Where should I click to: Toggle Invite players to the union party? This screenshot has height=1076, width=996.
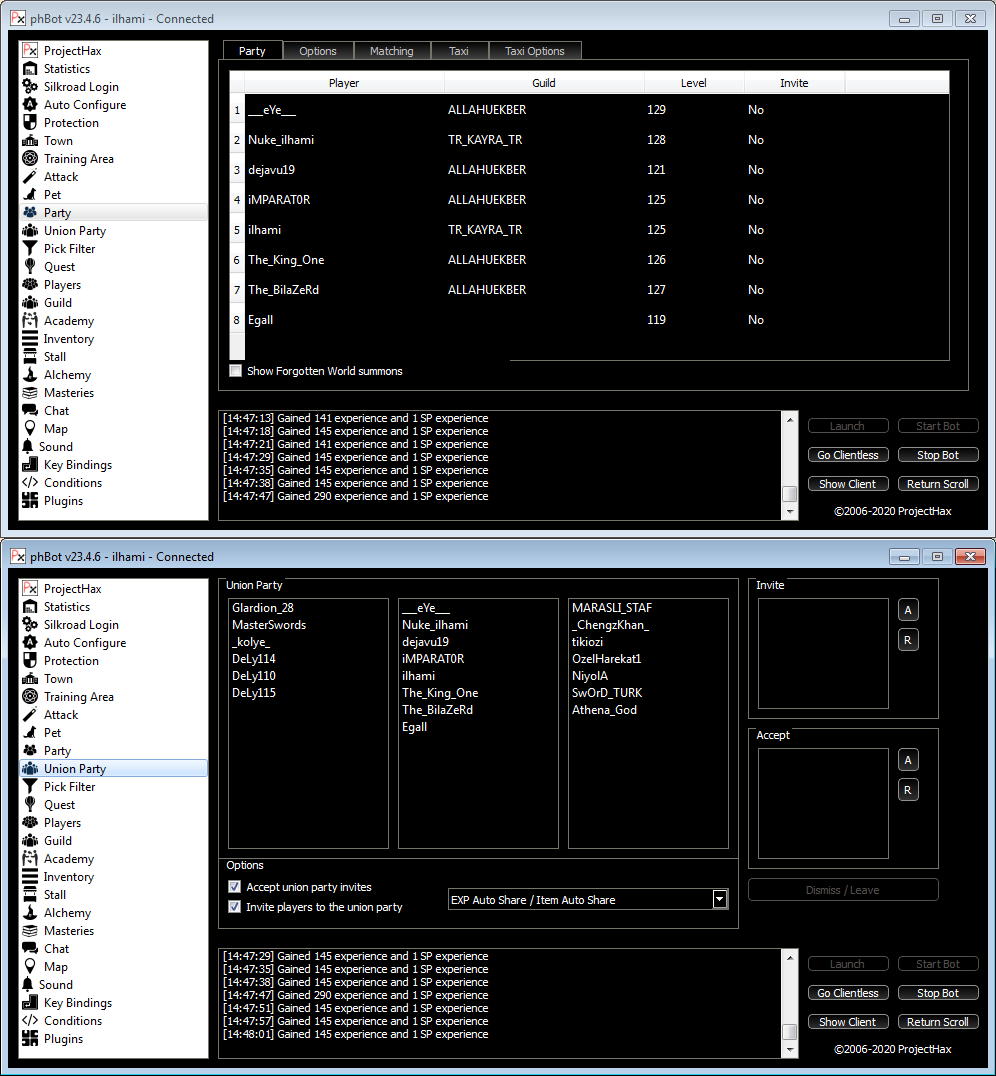point(236,907)
